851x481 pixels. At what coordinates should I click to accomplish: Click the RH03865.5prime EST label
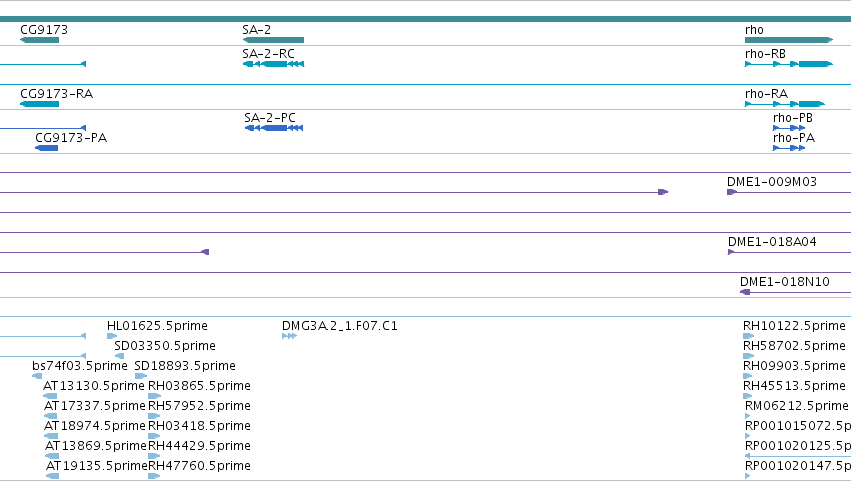pos(199,386)
